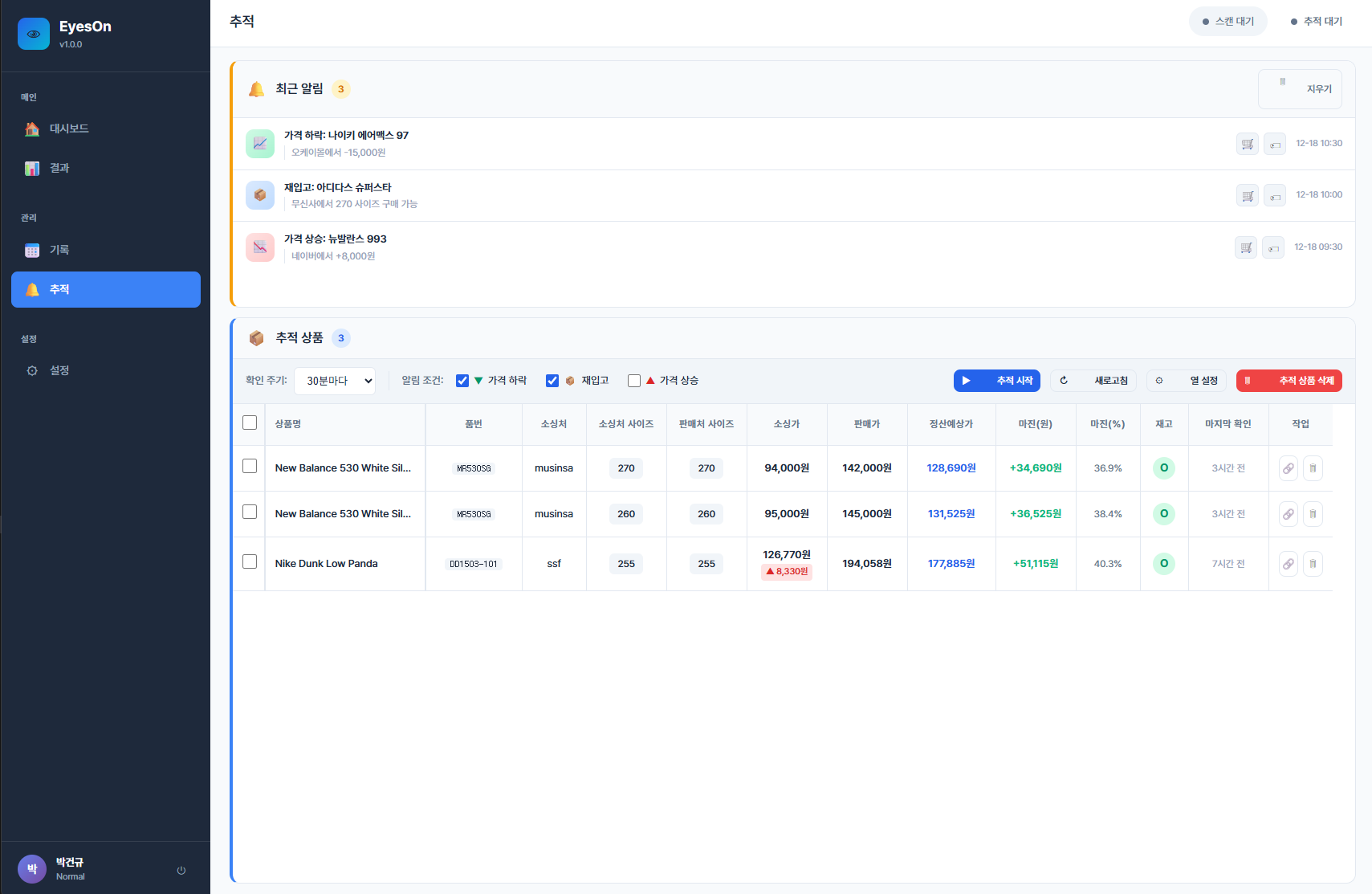Click the cart icon on Nike Air Max alert
The image size is (1372, 894).
(x=1247, y=144)
